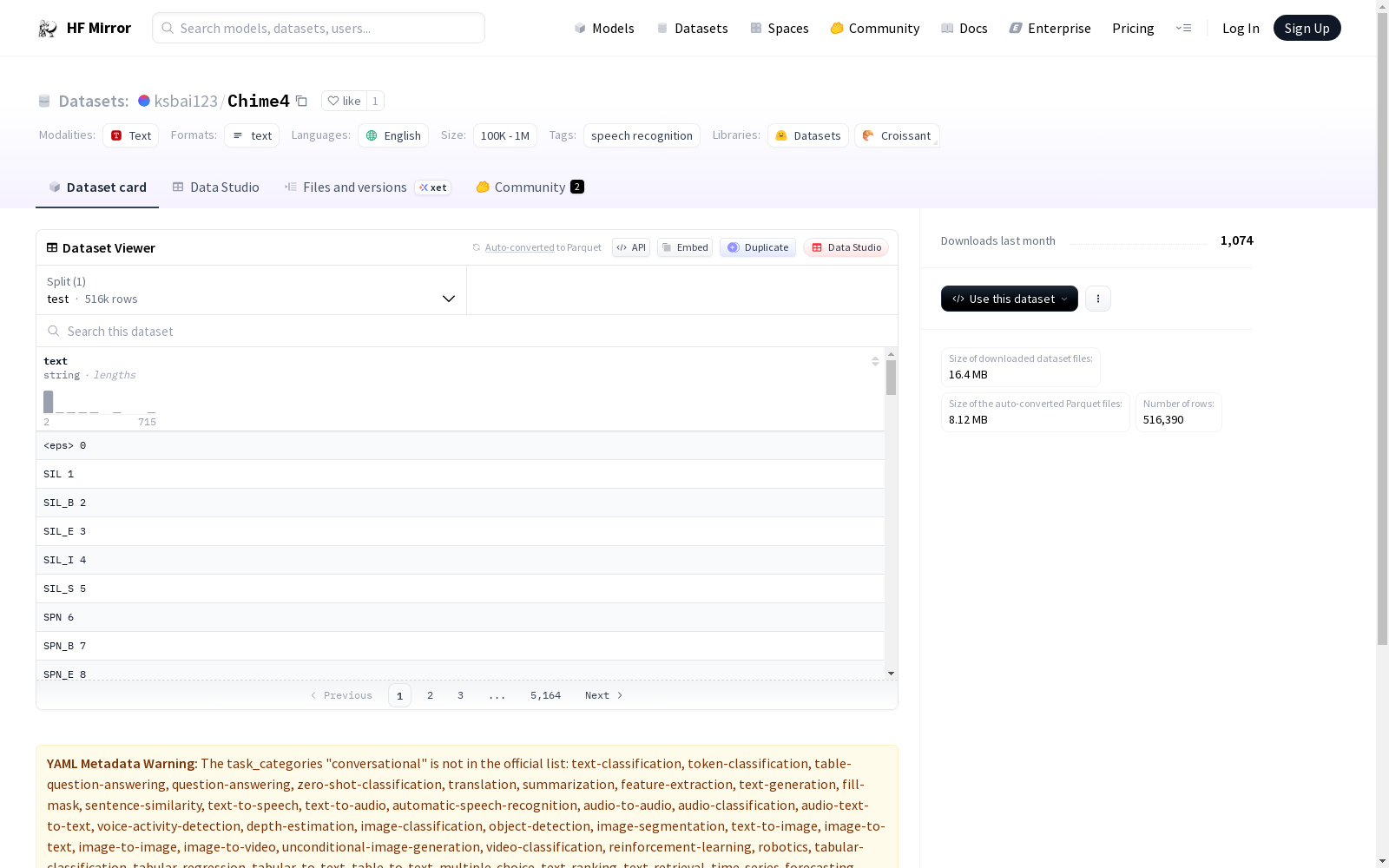This screenshot has width=1389, height=868.
Task: Open the Enterprise page
Action: coord(1050,28)
